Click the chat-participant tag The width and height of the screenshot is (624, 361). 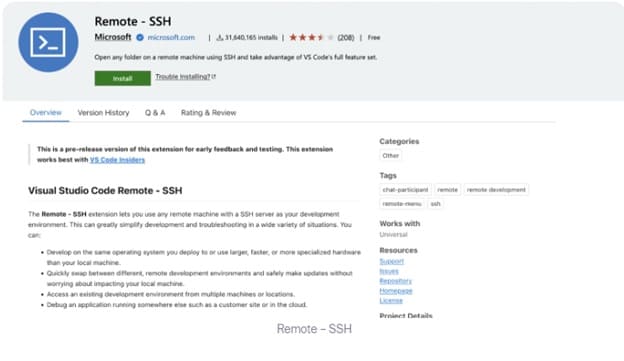(x=406, y=190)
